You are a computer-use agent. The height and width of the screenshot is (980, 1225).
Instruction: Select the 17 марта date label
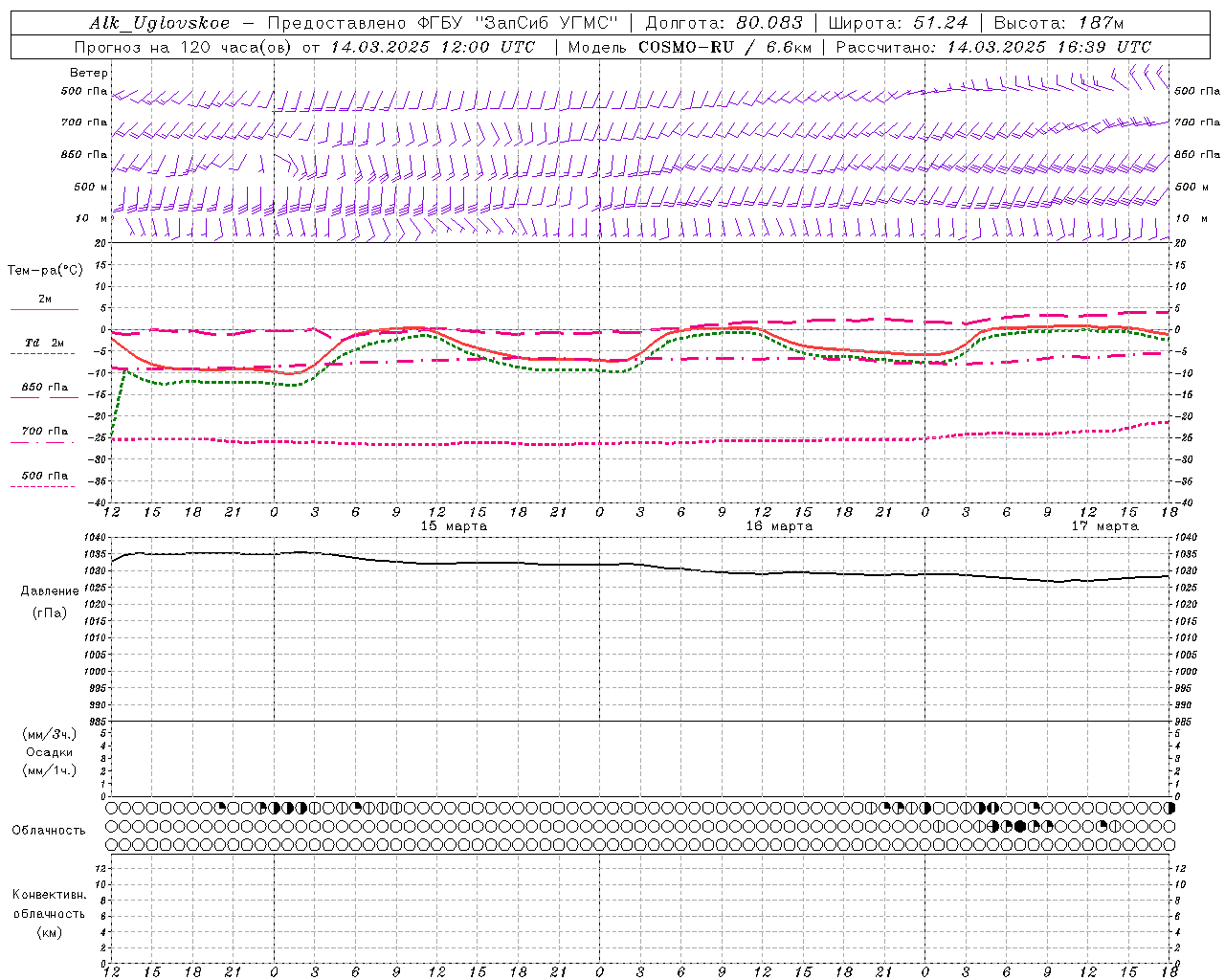[x=1104, y=526]
